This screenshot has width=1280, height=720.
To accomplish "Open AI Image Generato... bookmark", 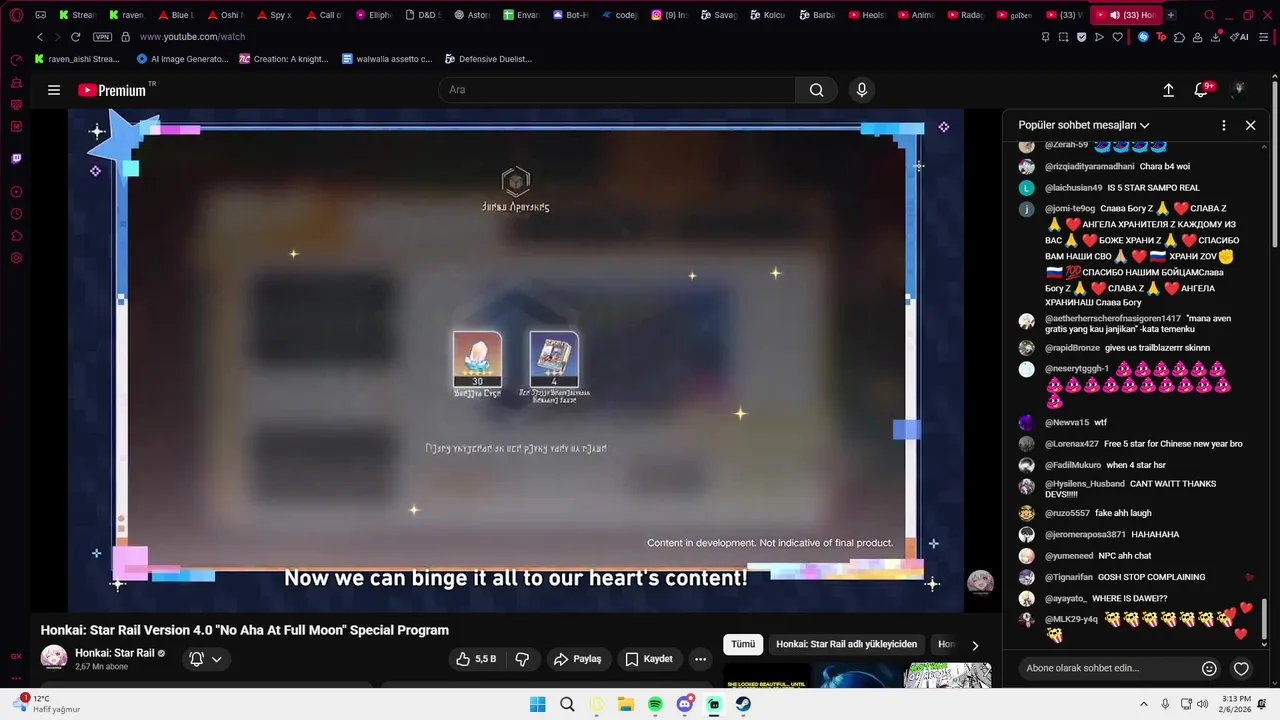I will 182,59.
